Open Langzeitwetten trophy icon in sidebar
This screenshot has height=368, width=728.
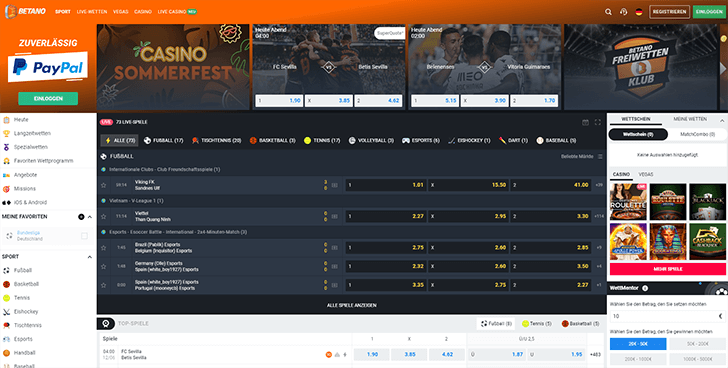(6, 134)
